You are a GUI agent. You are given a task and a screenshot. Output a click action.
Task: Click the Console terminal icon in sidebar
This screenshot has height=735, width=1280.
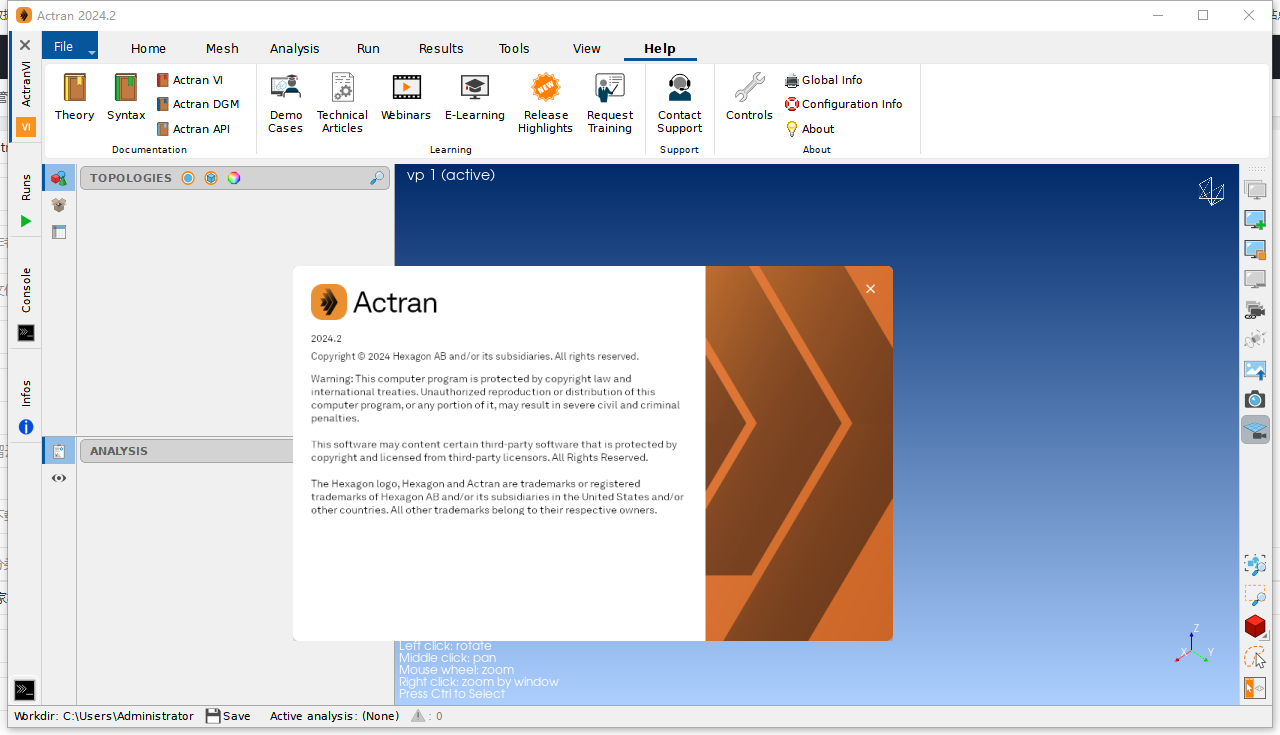click(x=26, y=333)
